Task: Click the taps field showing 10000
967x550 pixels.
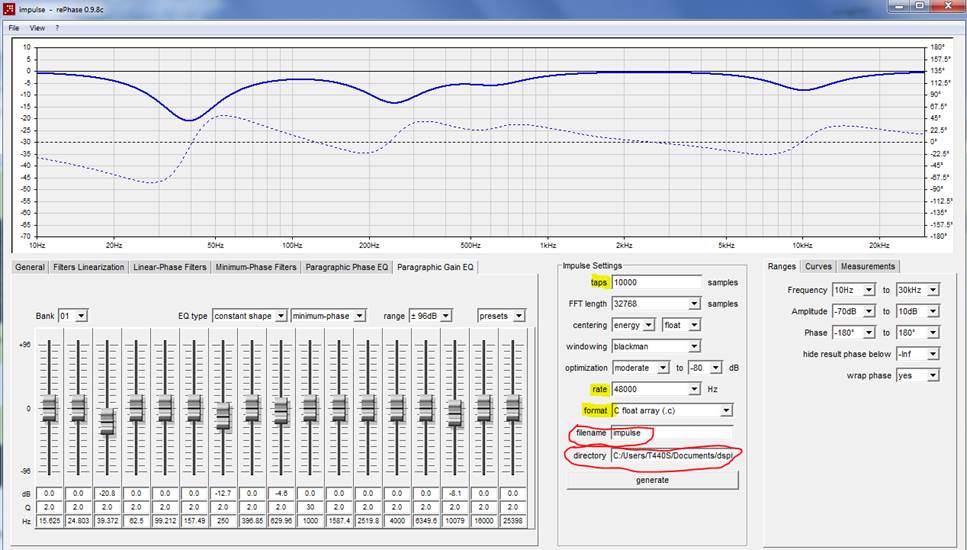Action: pyautogui.click(x=657, y=282)
